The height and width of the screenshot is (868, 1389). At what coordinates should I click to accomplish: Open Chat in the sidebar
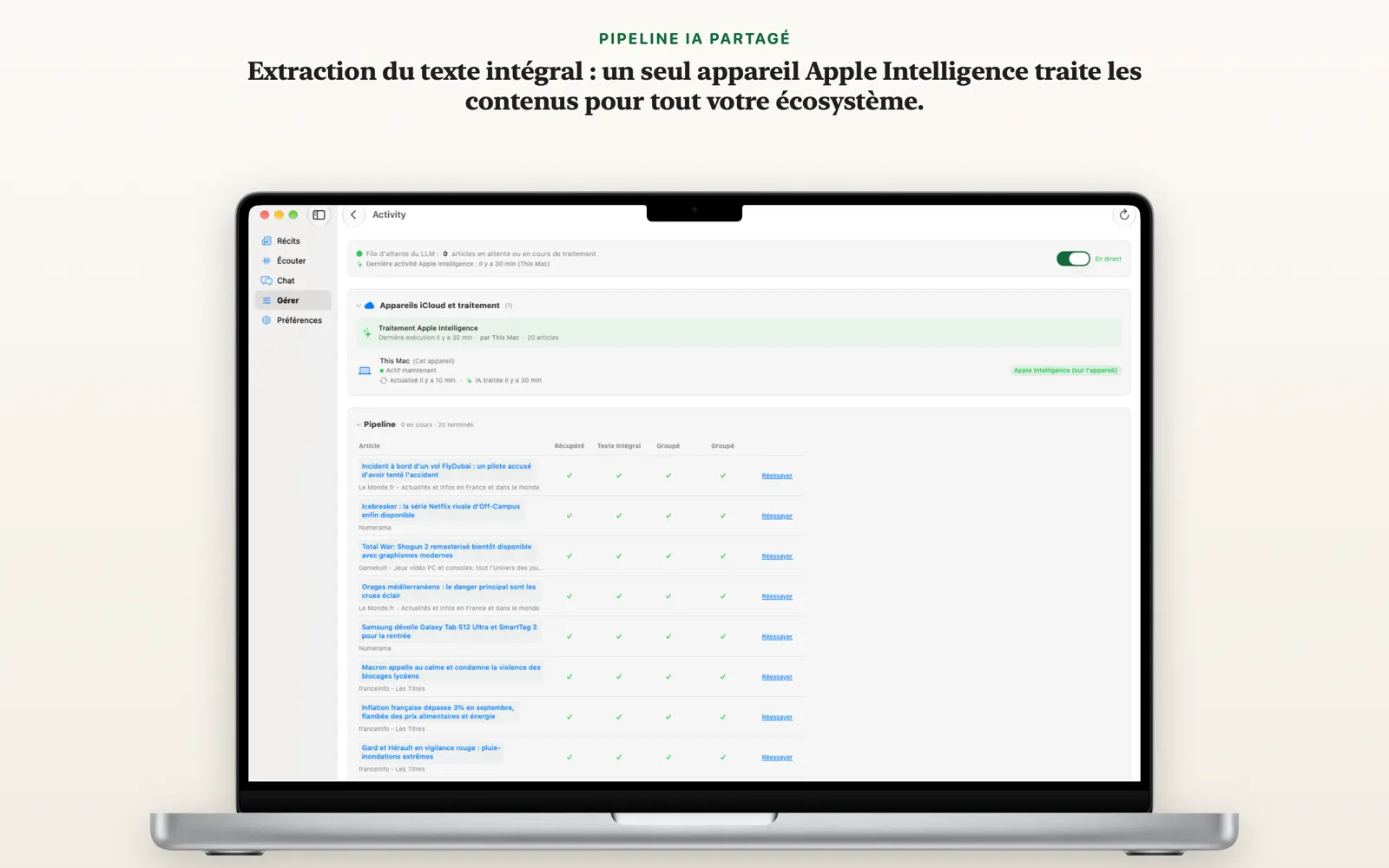tap(293, 281)
